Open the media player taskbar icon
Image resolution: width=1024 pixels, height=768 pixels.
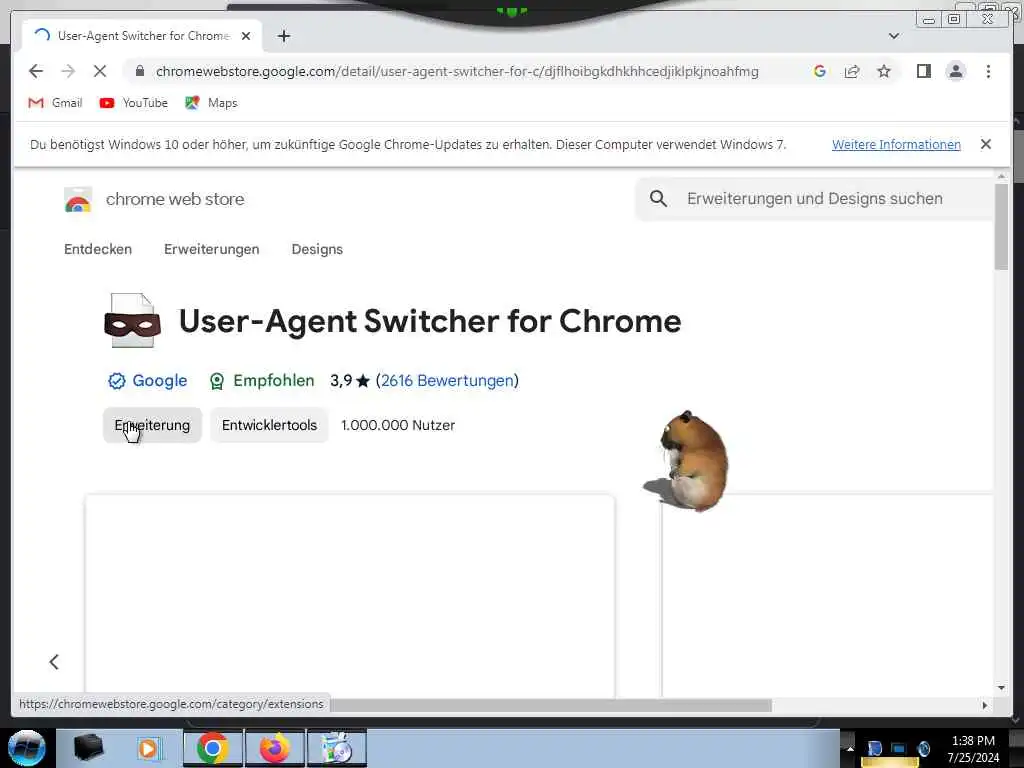pyautogui.click(x=149, y=748)
